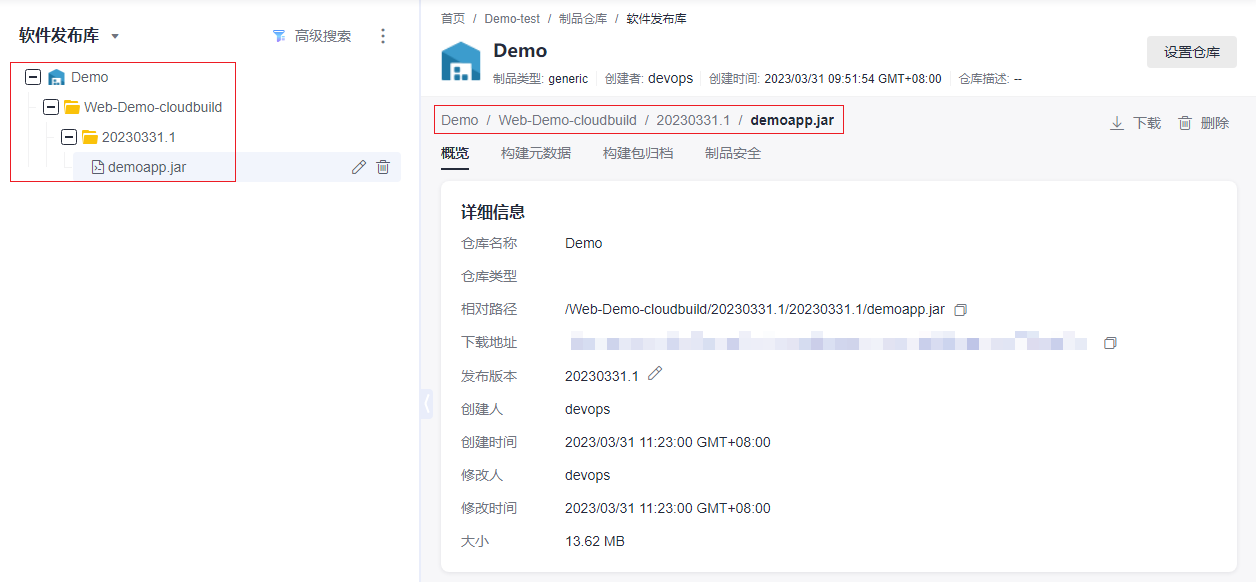Screen dimensions: 1256x582
Task: Click the Demo repository icon in tree
Action: pyautogui.click(x=56, y=77)
